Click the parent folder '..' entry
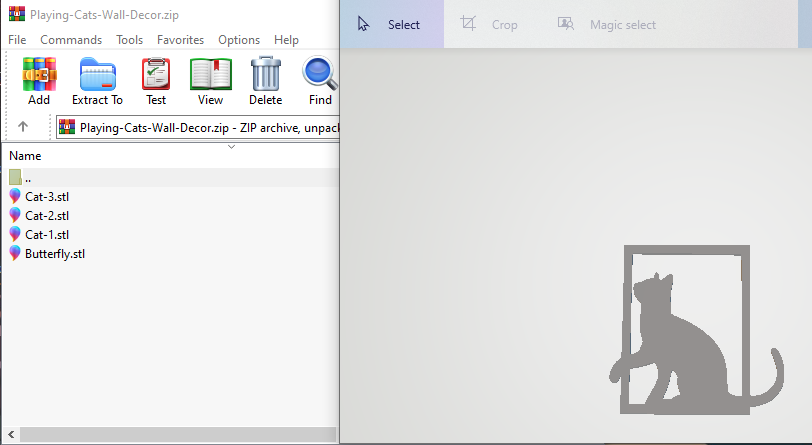The height and width of the screenshot is (445, 812). pos(28,177)
